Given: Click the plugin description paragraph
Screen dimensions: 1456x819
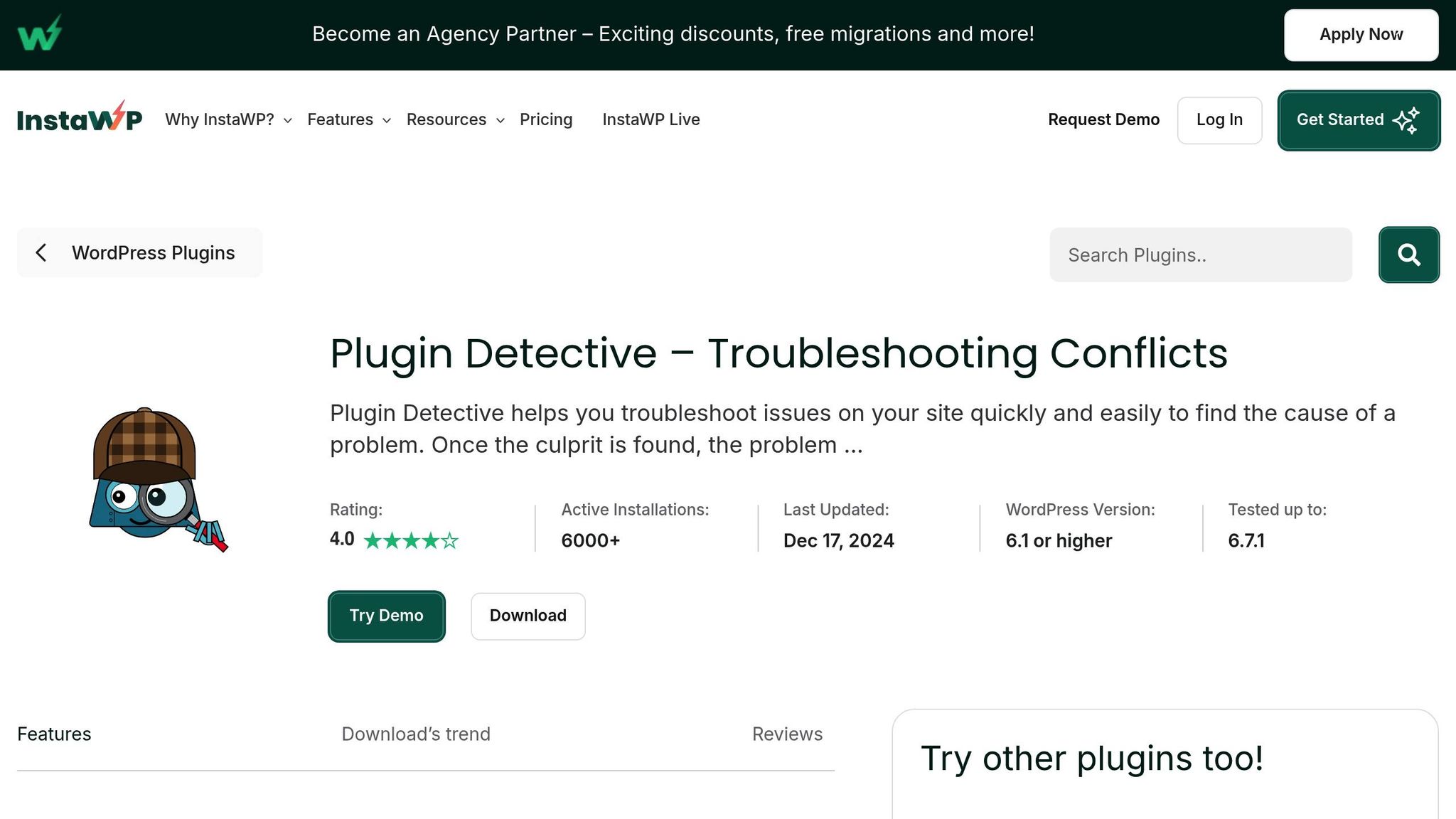Looking at the screenshot, I should coord(862,429).
